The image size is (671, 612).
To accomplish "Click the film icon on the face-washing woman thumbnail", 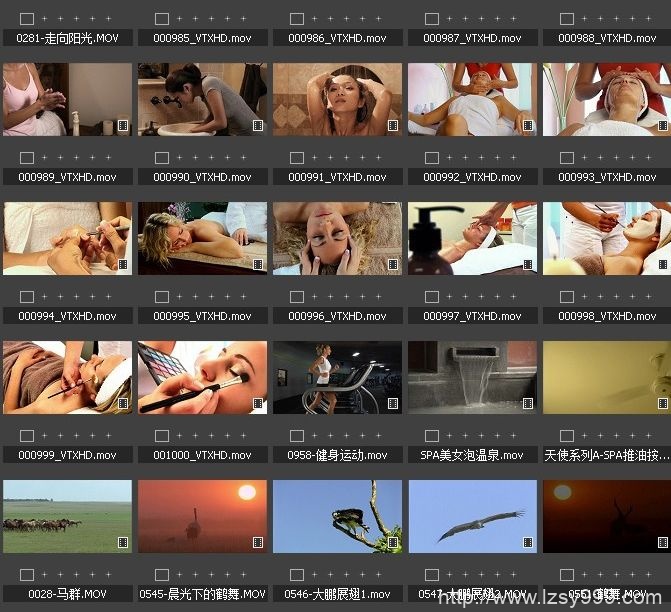I will [x=258, y=126].
